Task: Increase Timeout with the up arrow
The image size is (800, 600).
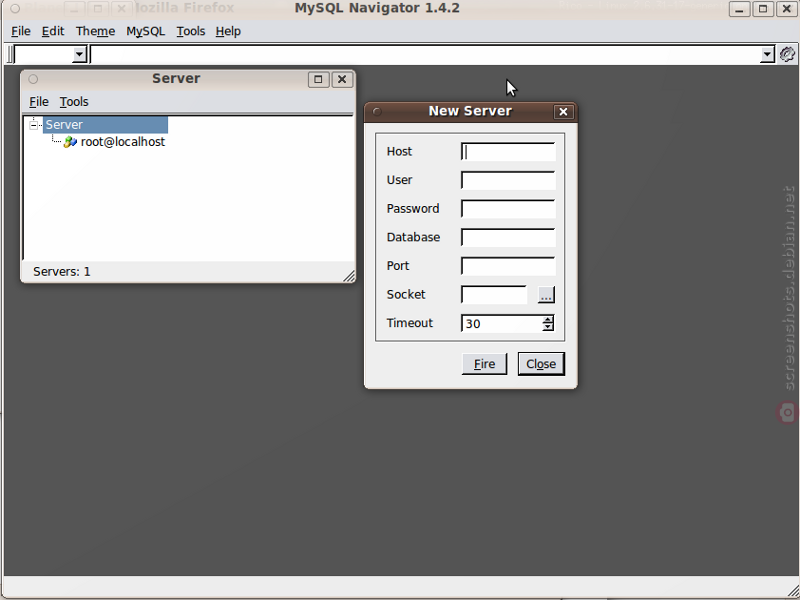Action: click(x=548, y=319)
